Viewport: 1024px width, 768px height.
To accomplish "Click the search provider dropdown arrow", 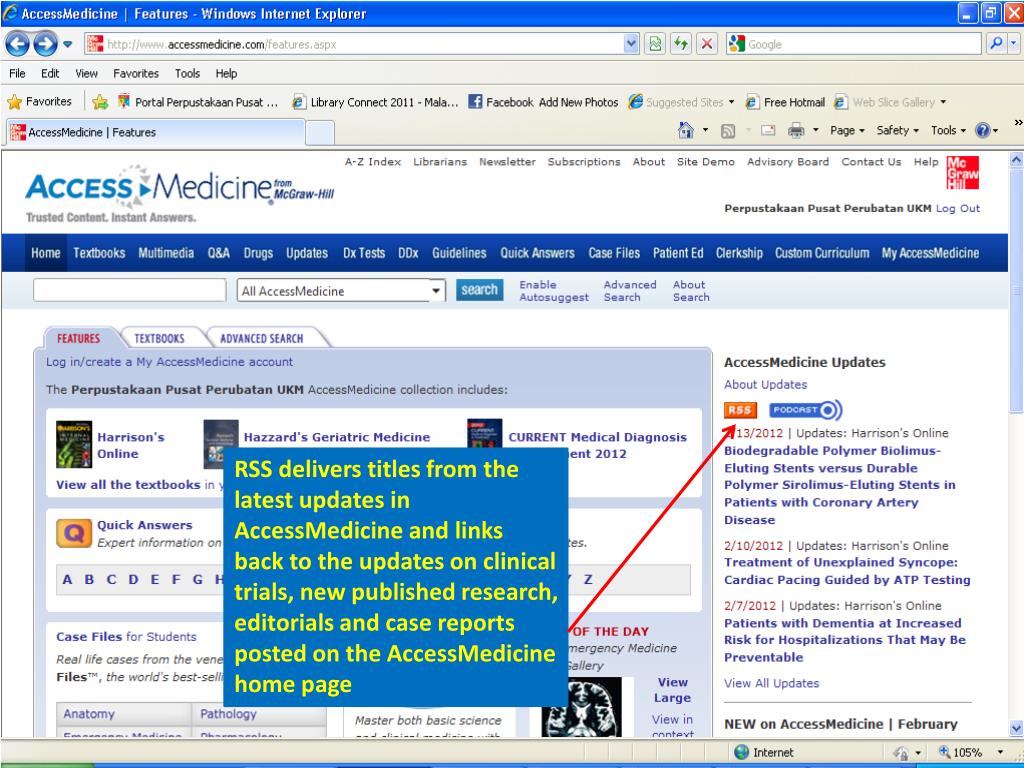I will [x=1014, y=44].
